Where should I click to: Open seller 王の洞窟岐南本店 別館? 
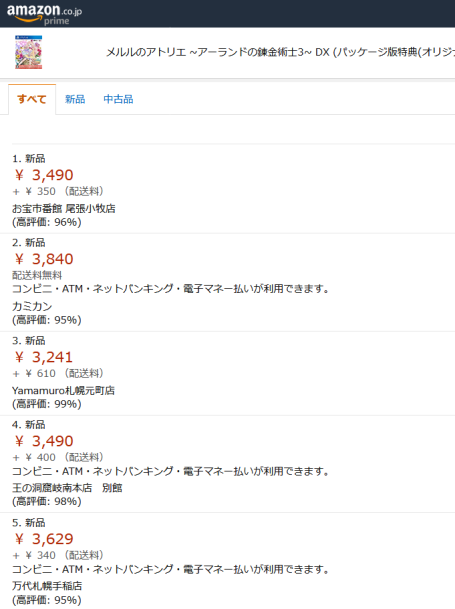point(67,488)
